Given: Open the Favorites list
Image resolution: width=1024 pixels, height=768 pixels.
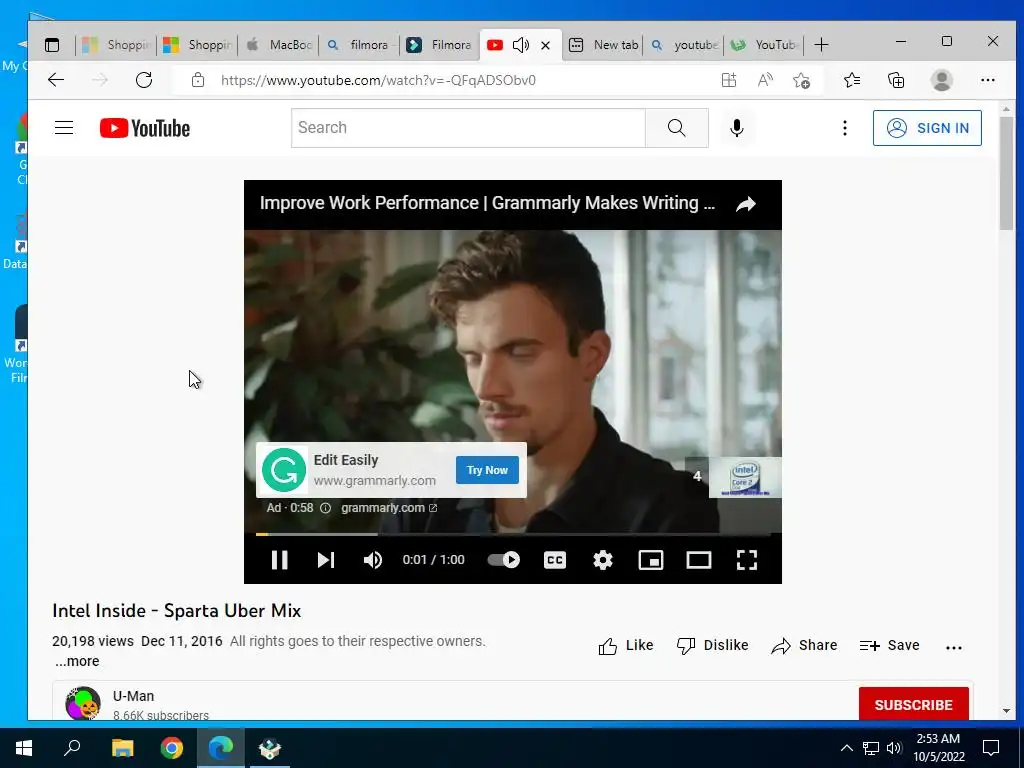Looking at the screenshot, I should coord(852,80).
